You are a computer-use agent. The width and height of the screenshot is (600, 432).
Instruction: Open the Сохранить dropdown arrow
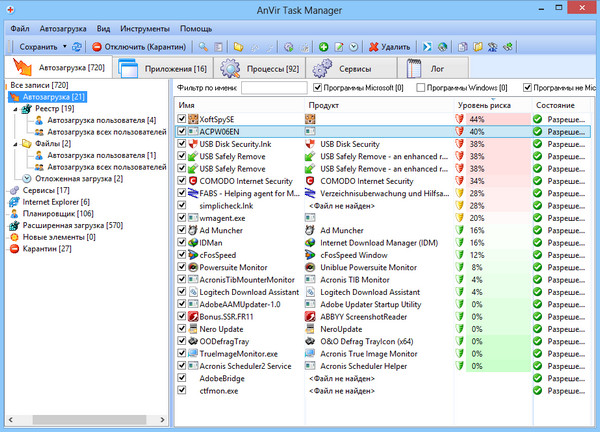(64, 46)
